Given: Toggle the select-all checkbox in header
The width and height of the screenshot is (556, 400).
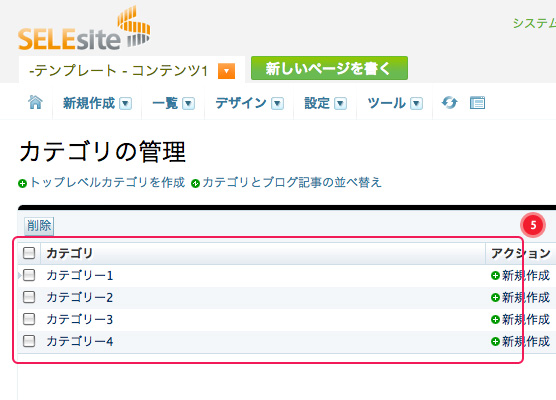Looking at the screenshot, I should (x=29, y=253).
